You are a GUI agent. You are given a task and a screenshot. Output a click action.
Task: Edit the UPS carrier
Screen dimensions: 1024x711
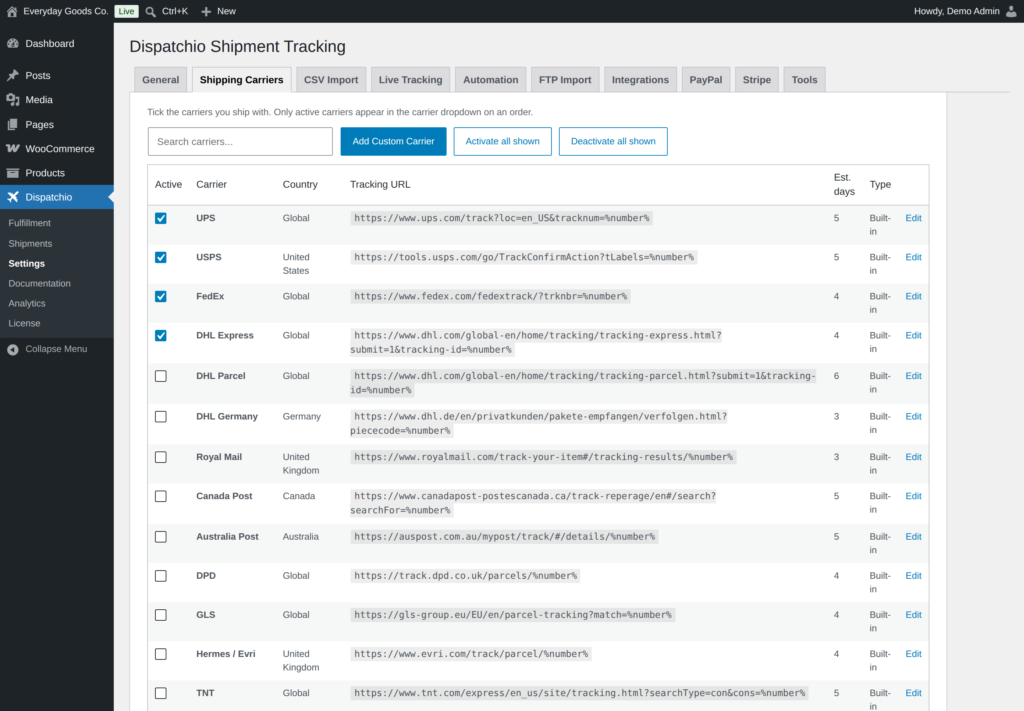coord(913,218)
